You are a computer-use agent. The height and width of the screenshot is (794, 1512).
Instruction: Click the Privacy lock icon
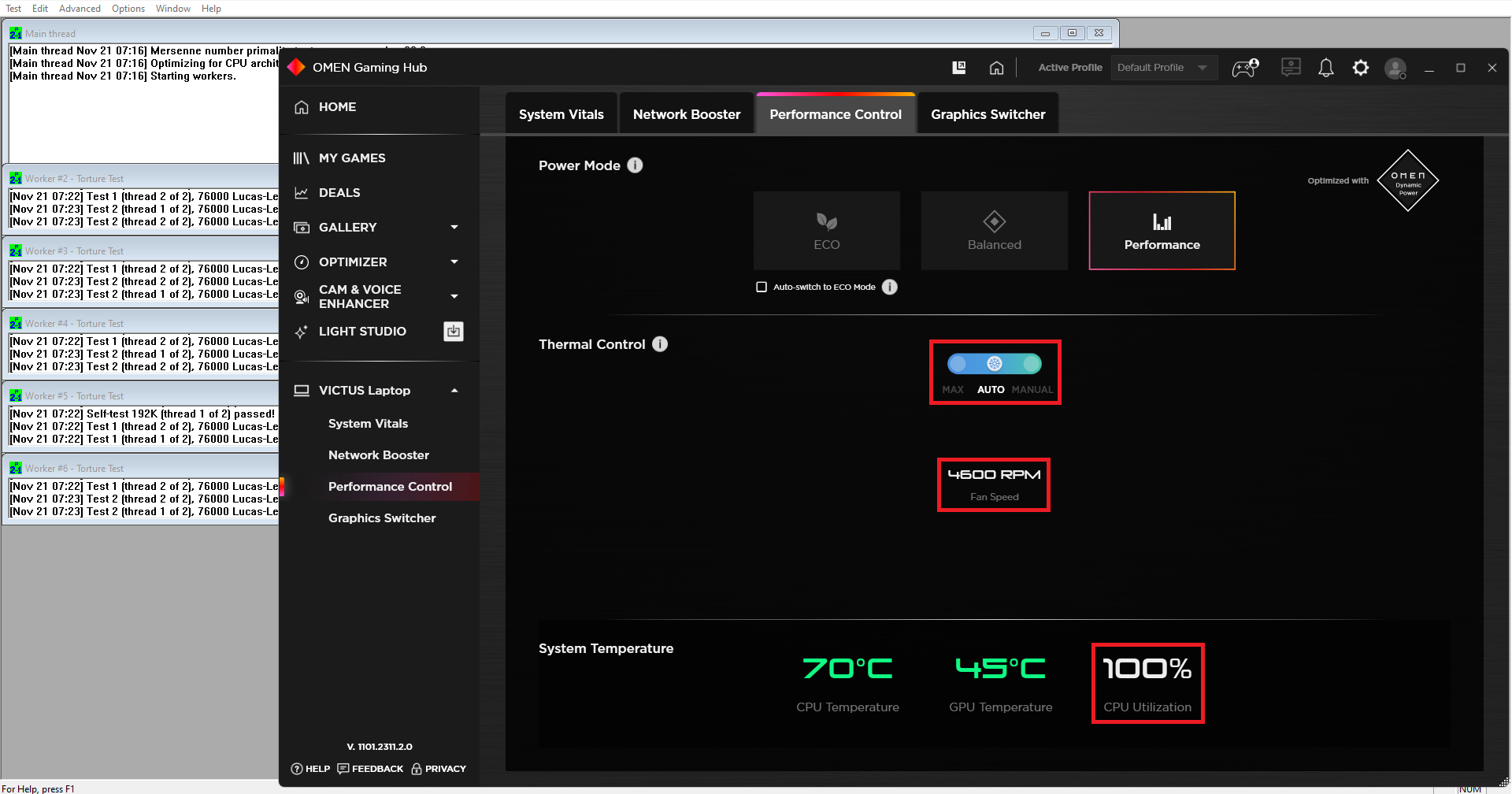(417, 769)
